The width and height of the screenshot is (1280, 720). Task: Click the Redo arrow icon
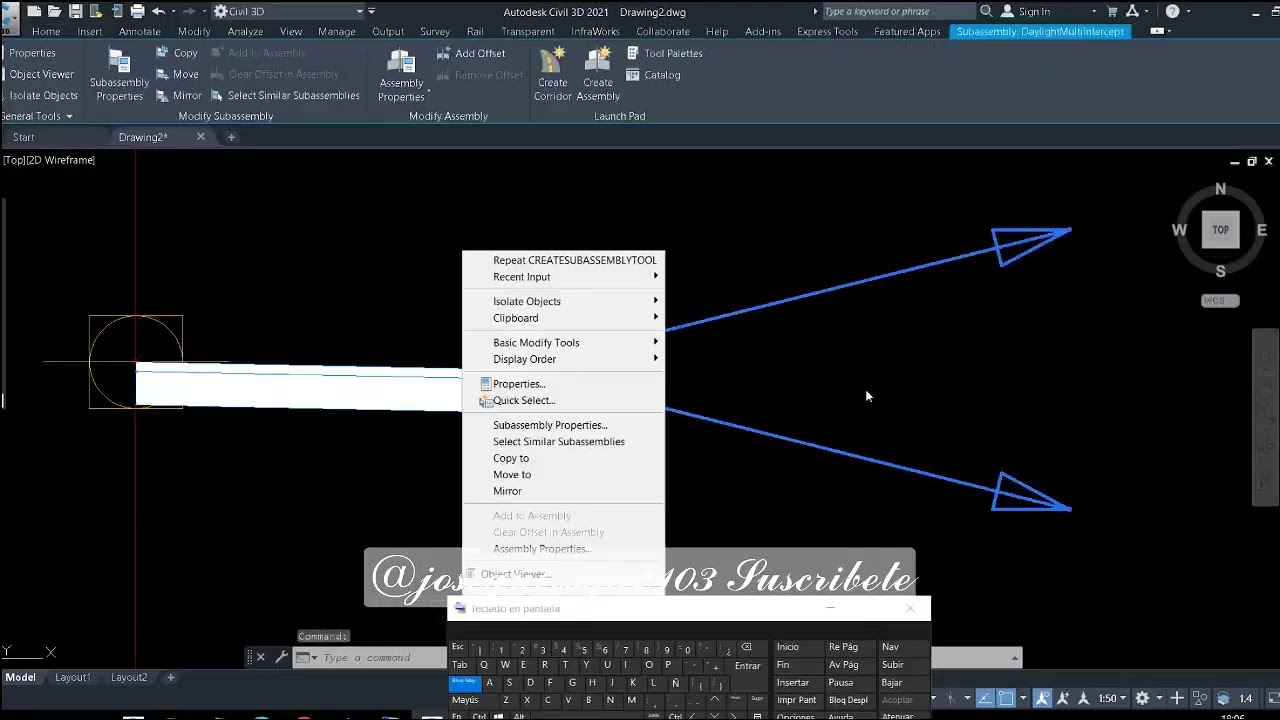click(x=189, y=11)
